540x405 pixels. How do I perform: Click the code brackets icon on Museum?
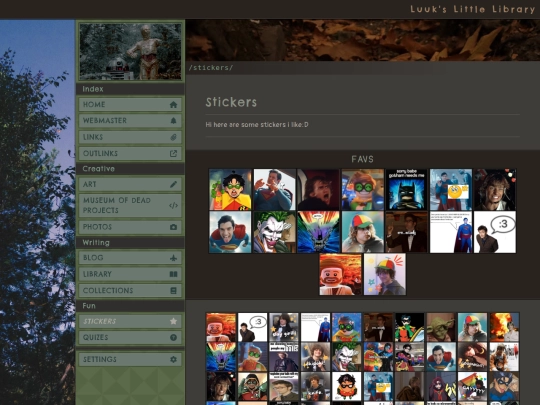(173, 206)
